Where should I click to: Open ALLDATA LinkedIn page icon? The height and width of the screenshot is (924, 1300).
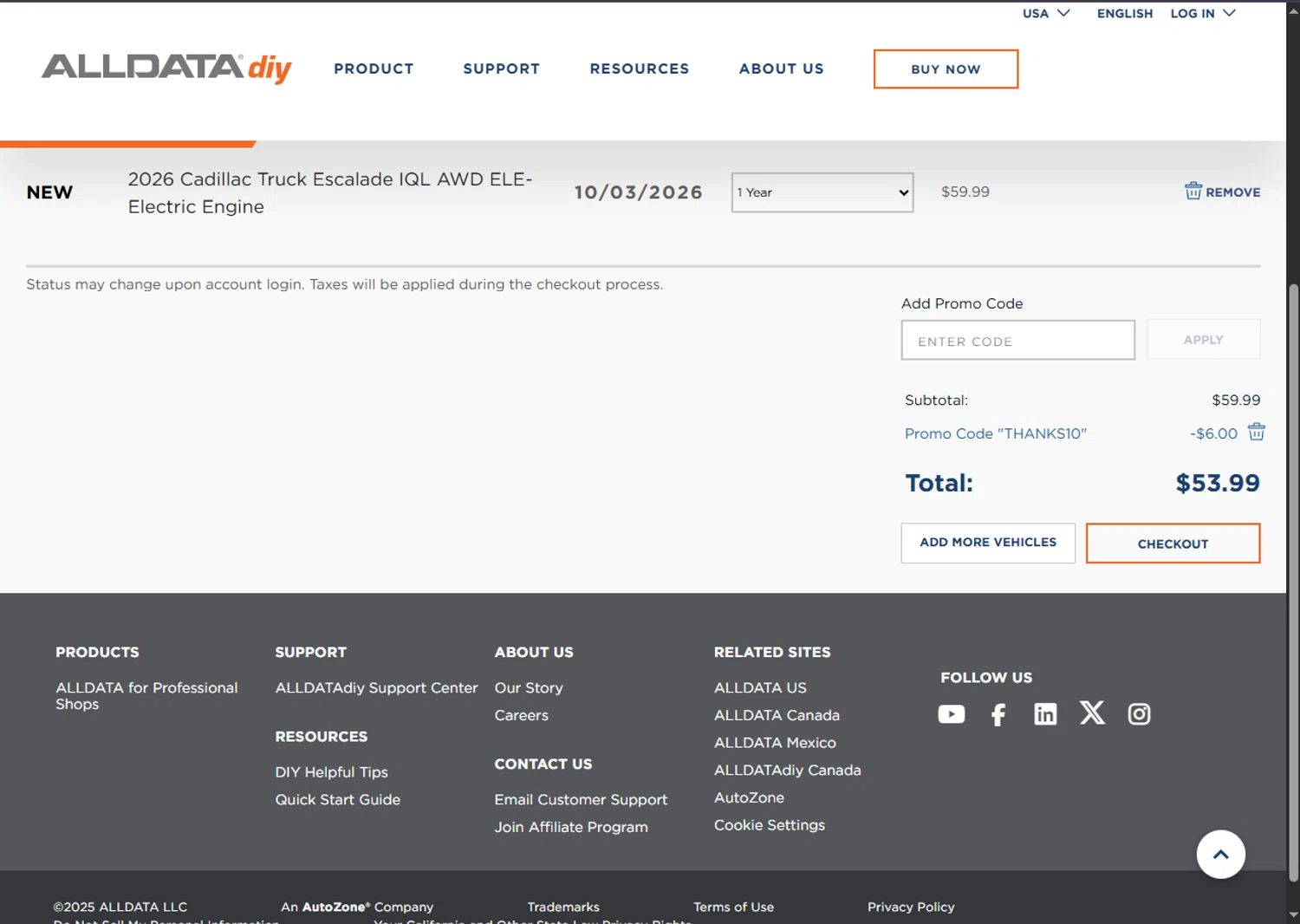pyautogui.click(x=1045, y=714)
